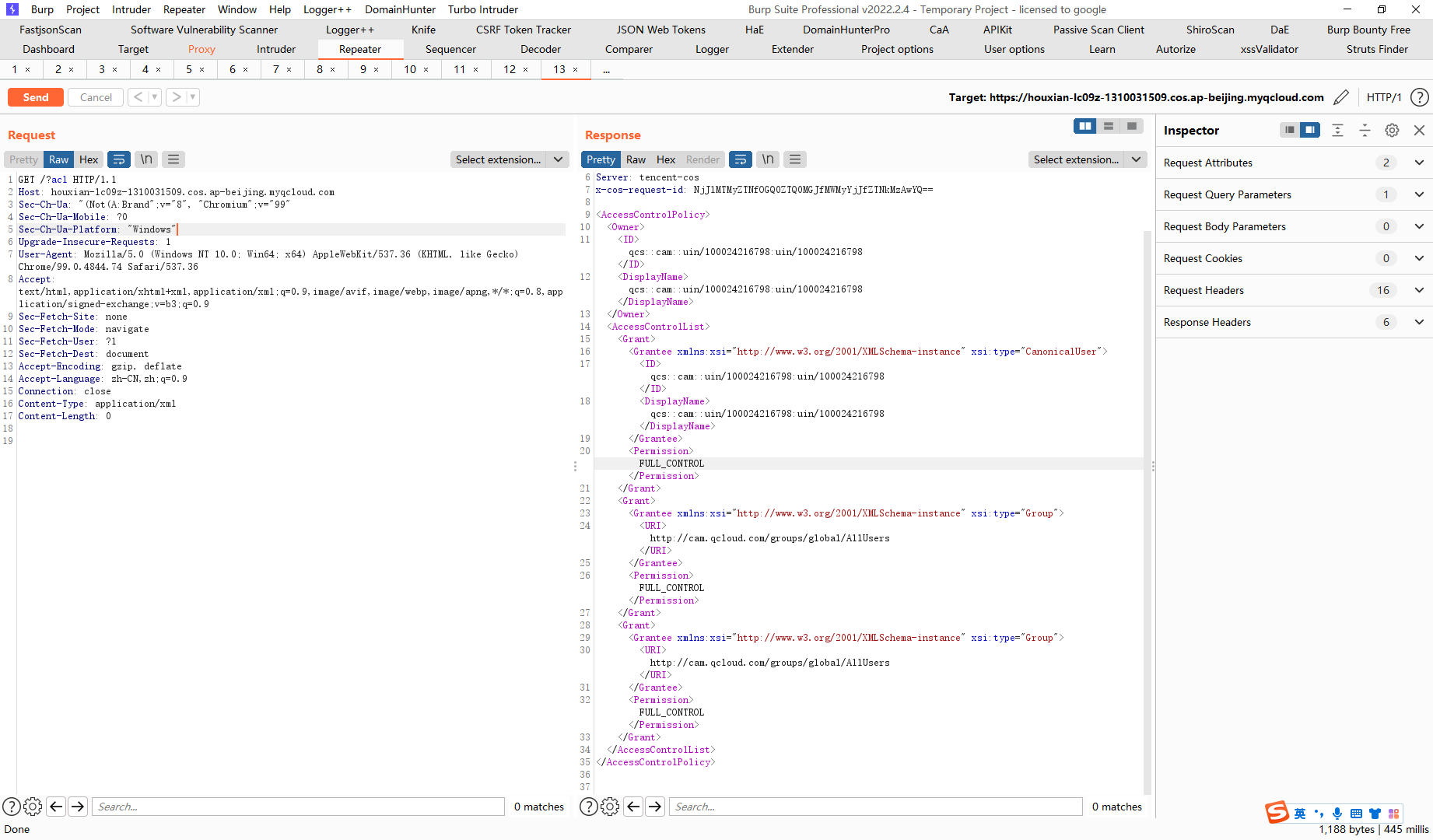The width and height of the screenshot is (1433, 840).
Task: Set side-by-side request/response layout
Action: (x=1085, y=126)
